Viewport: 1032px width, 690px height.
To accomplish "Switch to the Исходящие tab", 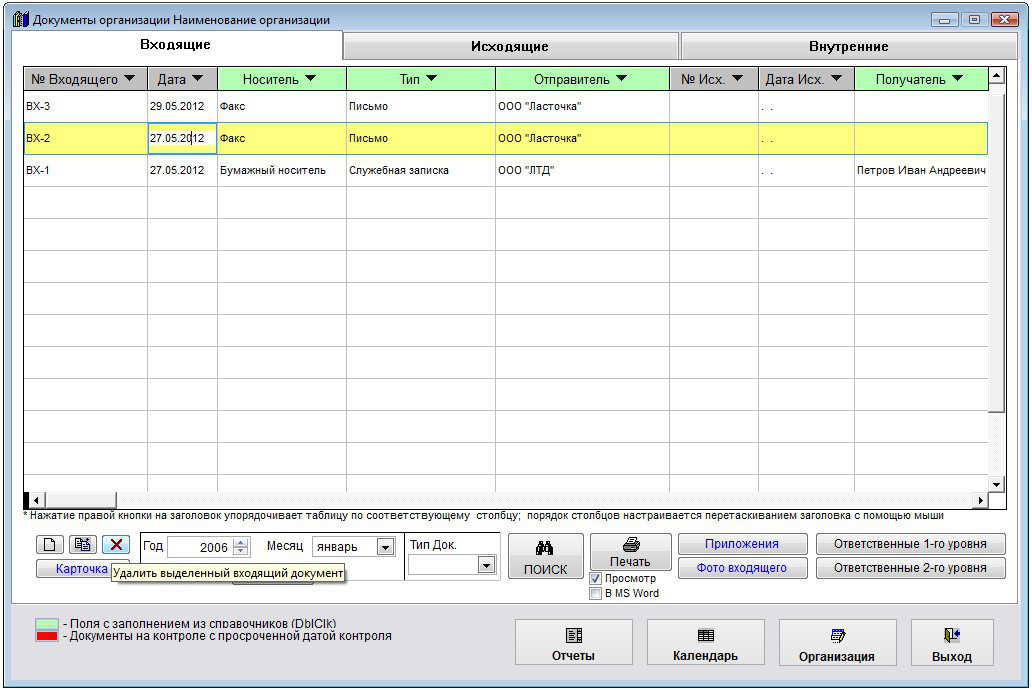I will click(x=510, y=46).
